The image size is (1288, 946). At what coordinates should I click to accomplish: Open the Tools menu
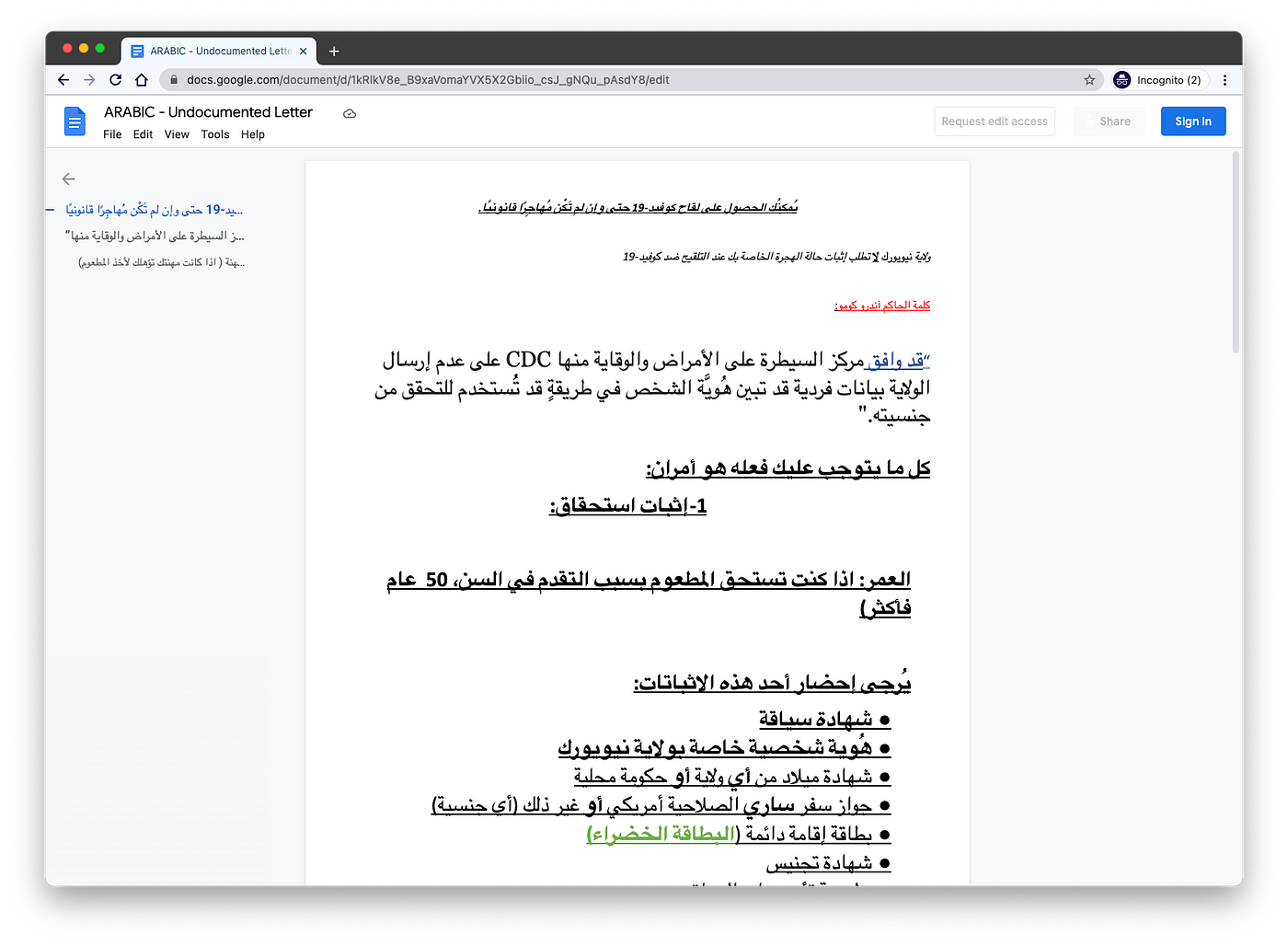(x=215, y=134)
